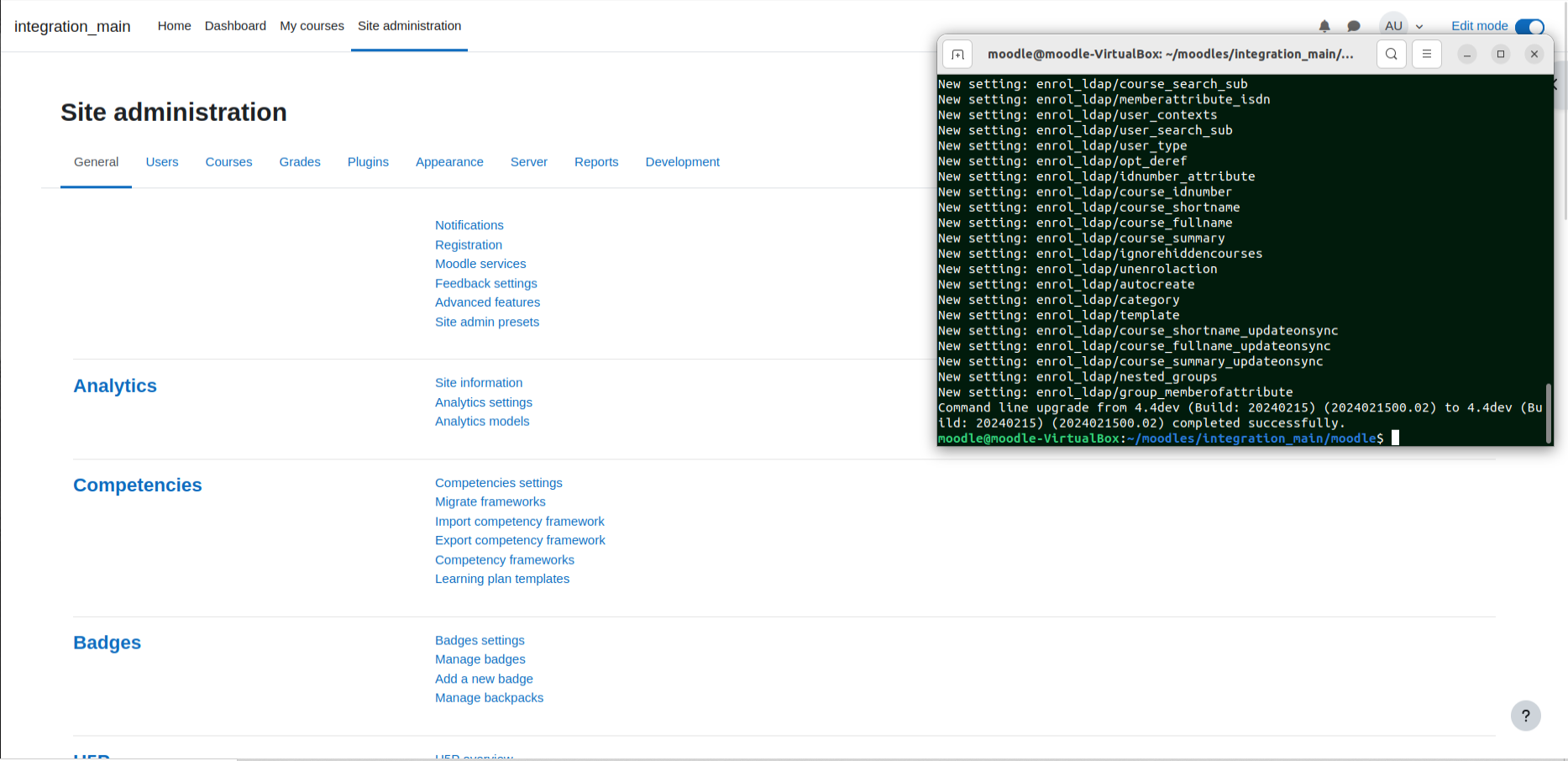Viewport: 1568px width, 761px height.
Task: Click terminal line enrol_ldap/nested_groups
Action: click(1078, 377)
